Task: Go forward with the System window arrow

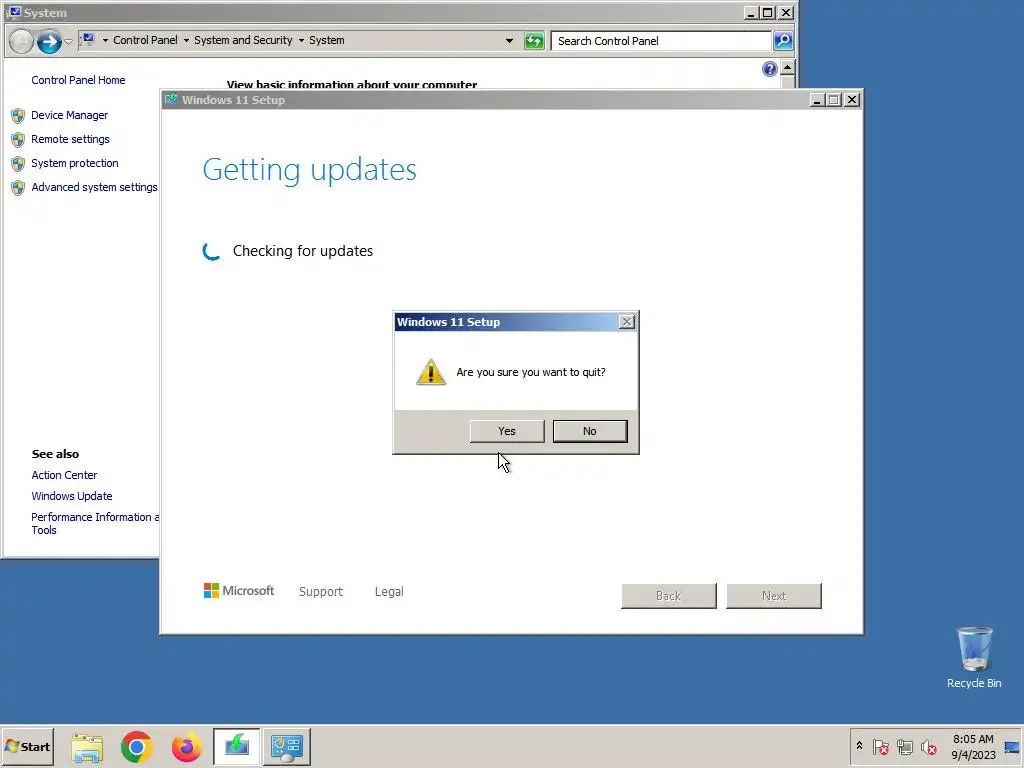Action: [49, 41]
